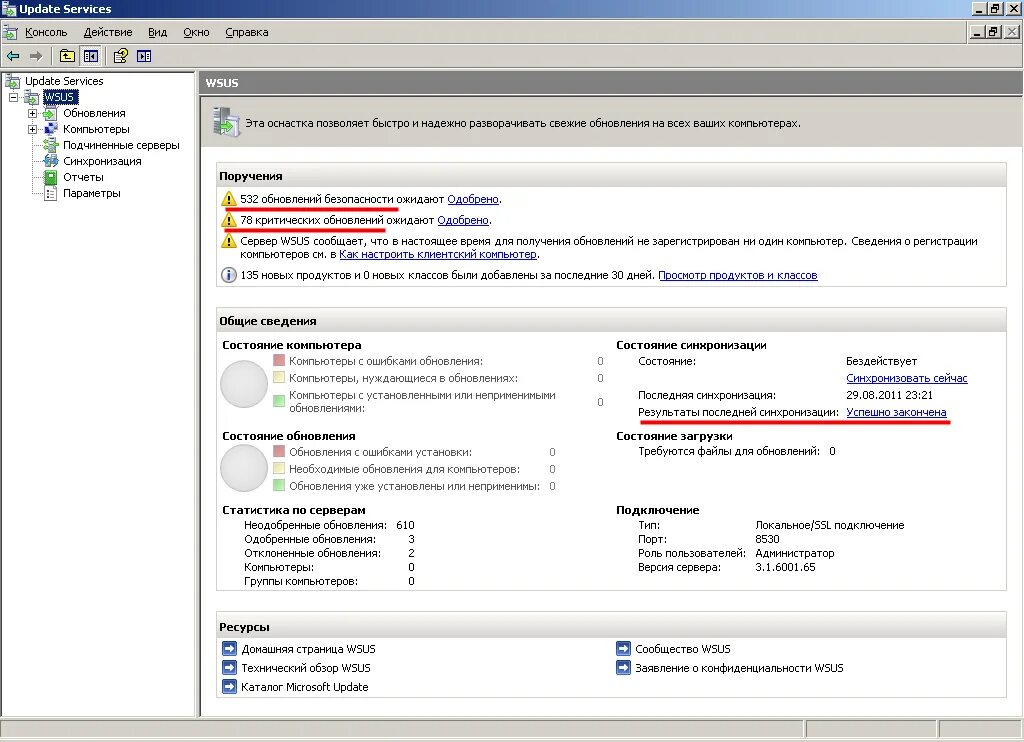Click Домашняя страница WSUS text
Screen dimensions: 1024x742
point(308,649)
